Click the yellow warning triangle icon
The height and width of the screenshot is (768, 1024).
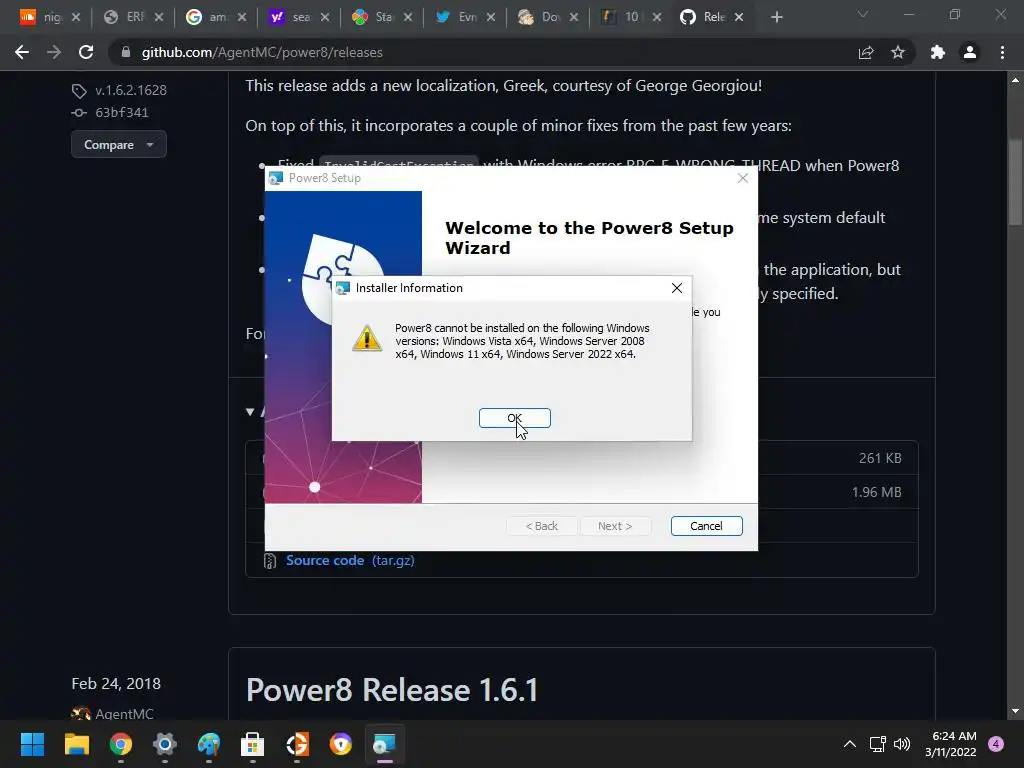click(x=367, y=338)
